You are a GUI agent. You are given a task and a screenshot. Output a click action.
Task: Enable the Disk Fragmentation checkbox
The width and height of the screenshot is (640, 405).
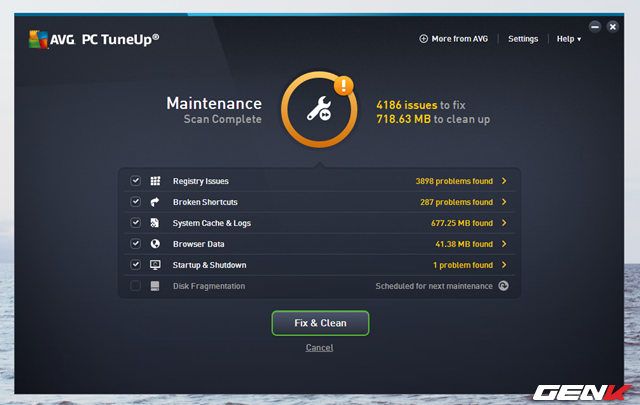point(135,286)
